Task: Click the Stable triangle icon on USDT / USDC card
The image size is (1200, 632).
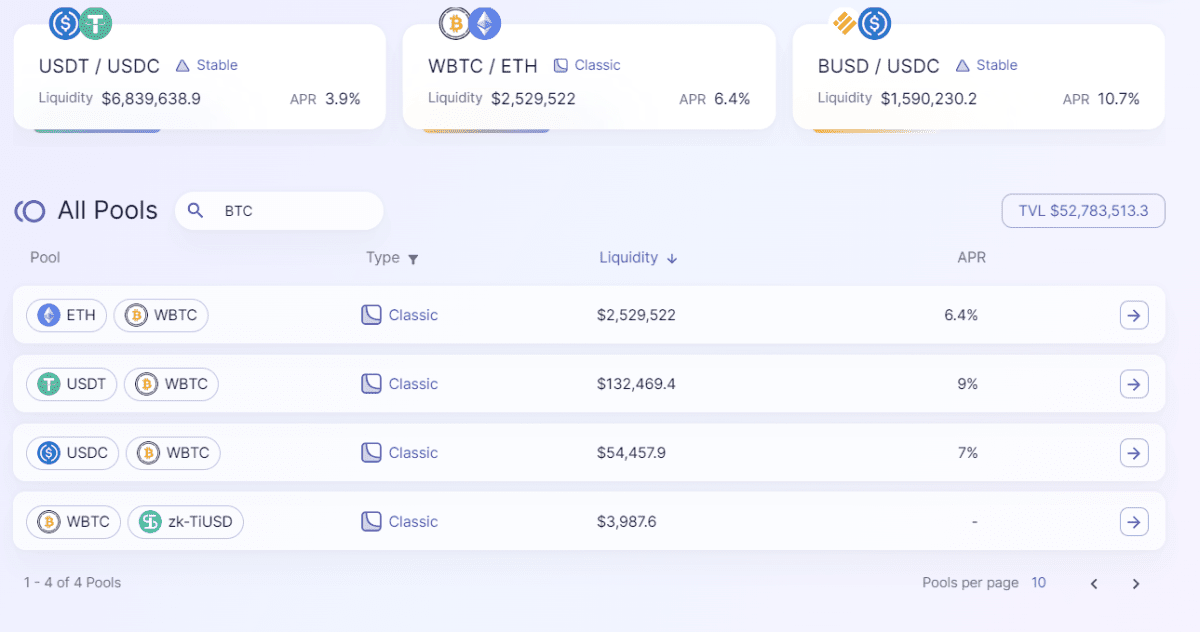Action: [x=183, y=66]
